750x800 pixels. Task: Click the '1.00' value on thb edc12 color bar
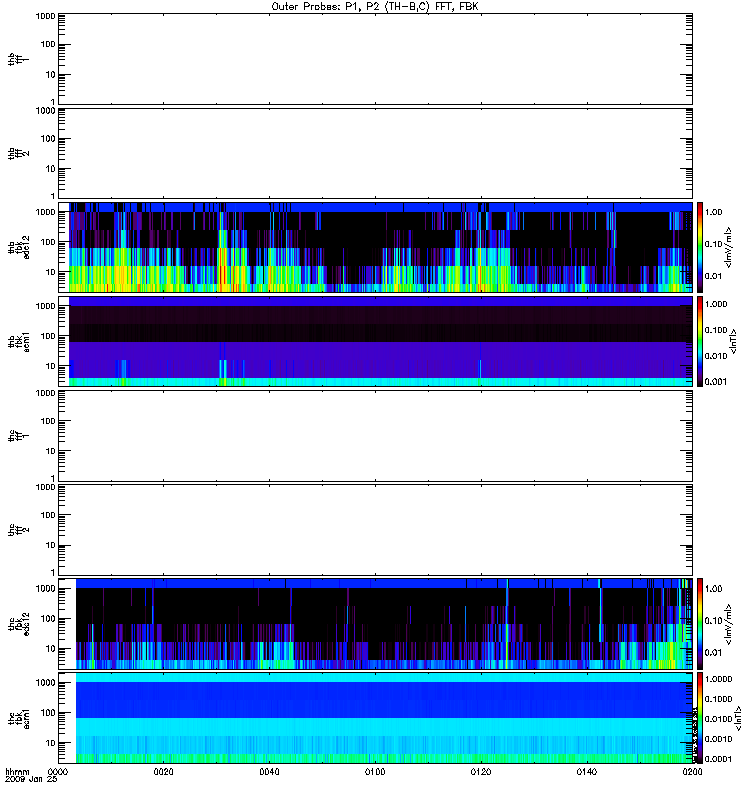click(713, 212)
